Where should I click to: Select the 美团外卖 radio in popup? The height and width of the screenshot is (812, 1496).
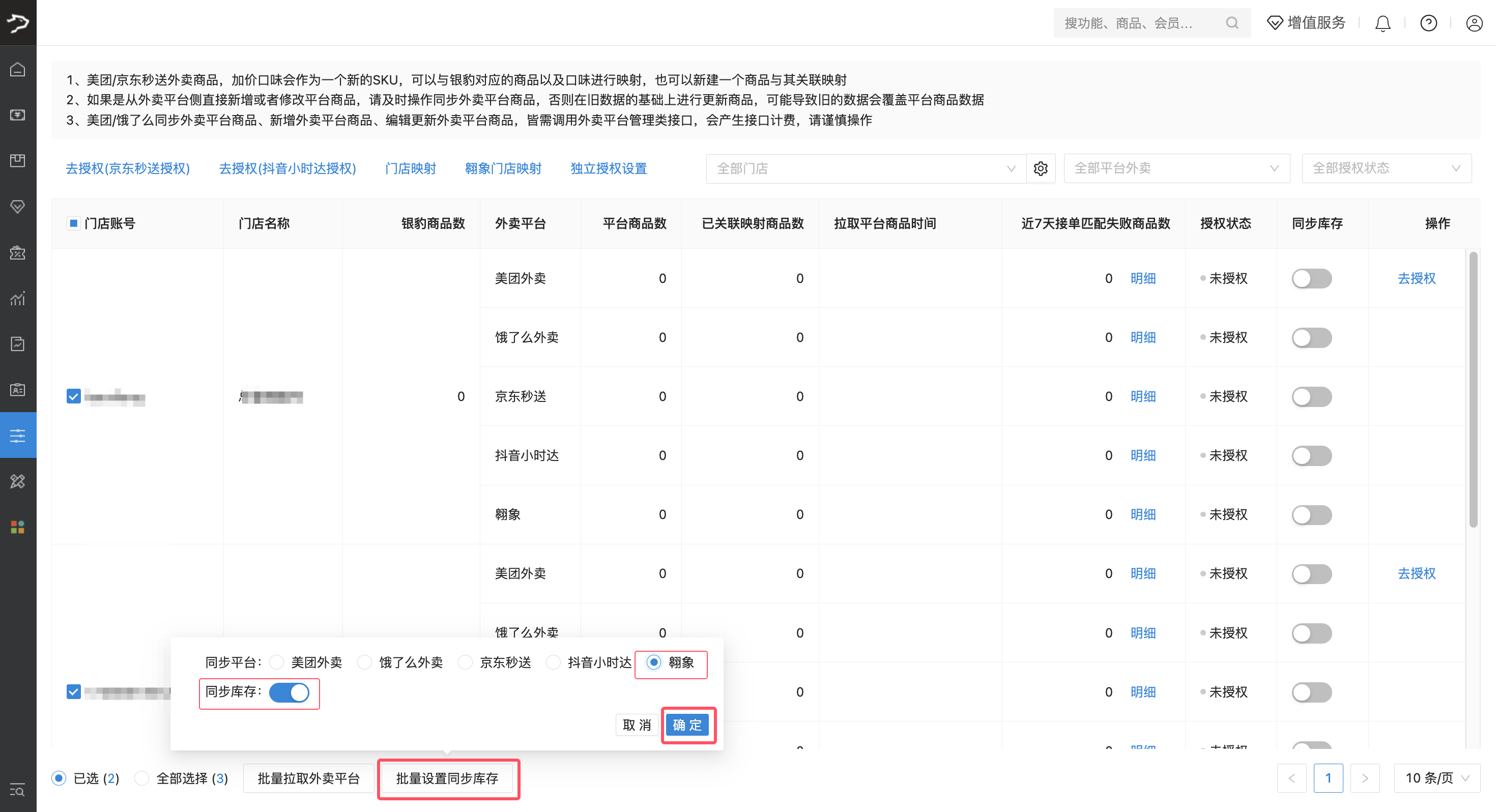click(277, 662)
